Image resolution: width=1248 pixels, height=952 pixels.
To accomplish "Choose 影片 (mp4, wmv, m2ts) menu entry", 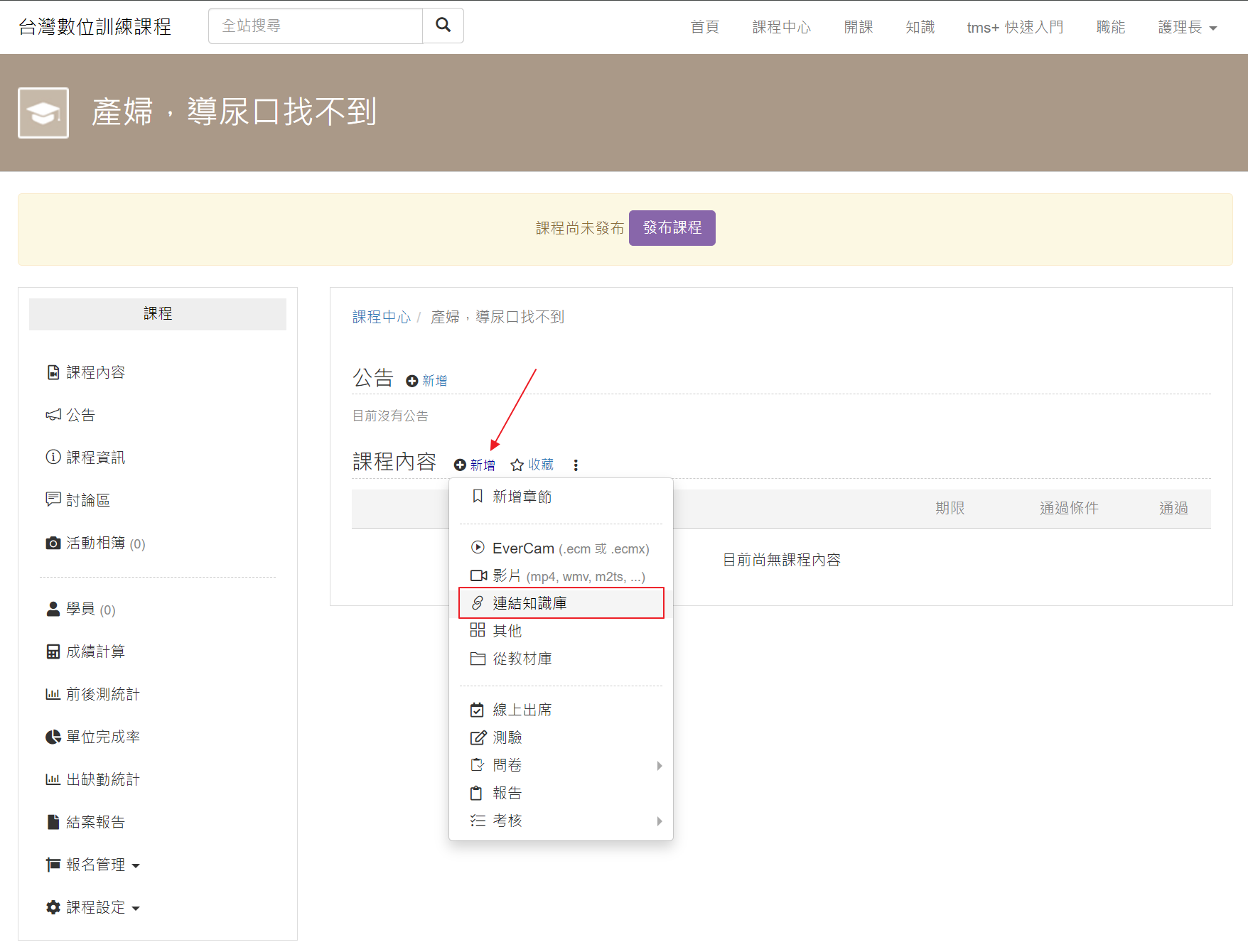I will click(x=561, y=575).
